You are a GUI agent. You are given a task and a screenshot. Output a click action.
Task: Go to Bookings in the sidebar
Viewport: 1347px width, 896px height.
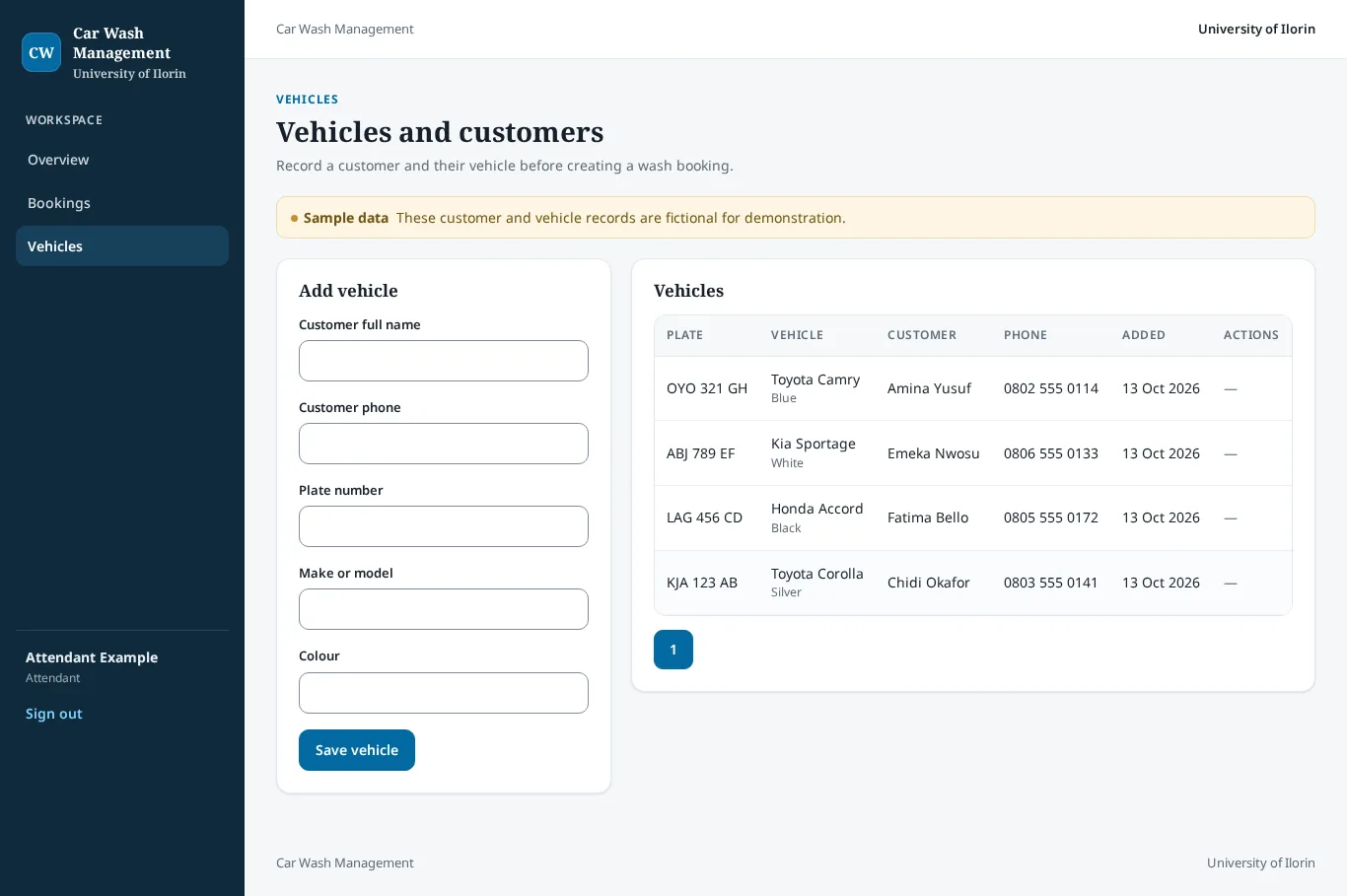click(x=122, y=203)
